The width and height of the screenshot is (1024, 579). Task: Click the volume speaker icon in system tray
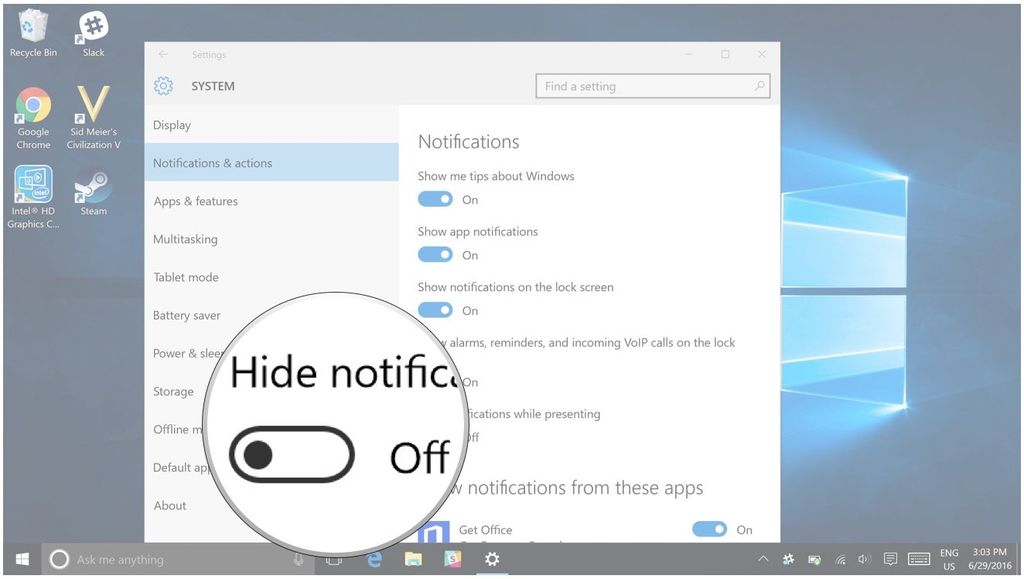864,560
